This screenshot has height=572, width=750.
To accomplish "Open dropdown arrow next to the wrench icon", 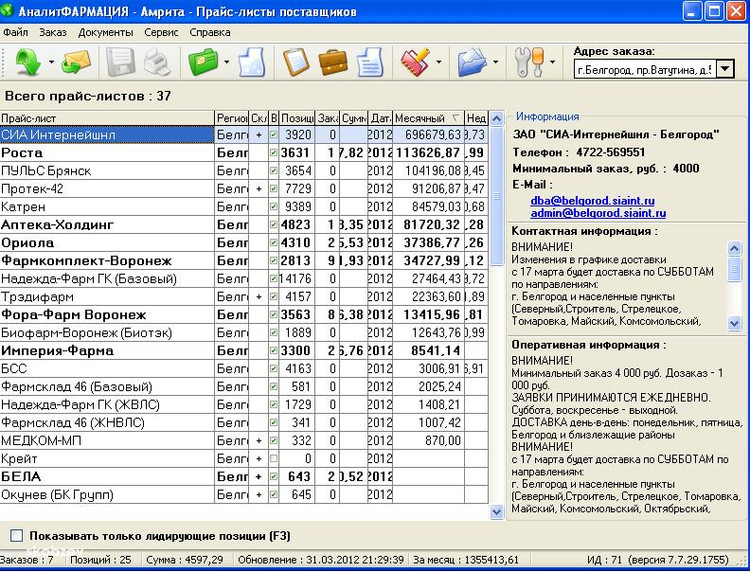I will click(x=552, y=64).
